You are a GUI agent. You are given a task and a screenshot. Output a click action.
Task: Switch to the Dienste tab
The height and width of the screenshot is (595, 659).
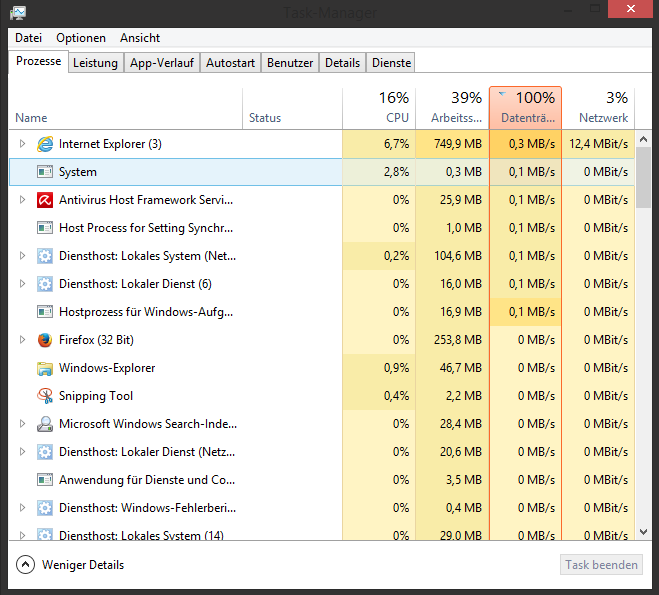pyautogui.click(x=391, y=63)
